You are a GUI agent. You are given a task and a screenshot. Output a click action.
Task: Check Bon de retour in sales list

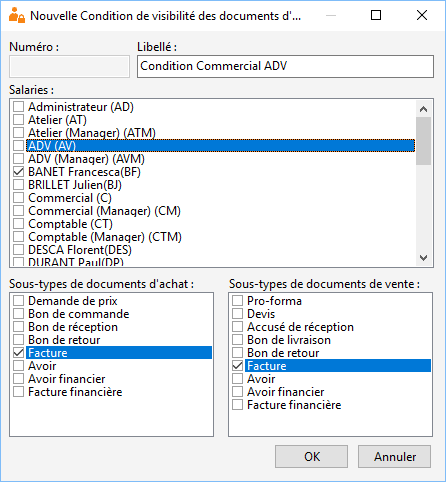pyautogui.click(x=238, y=353)
